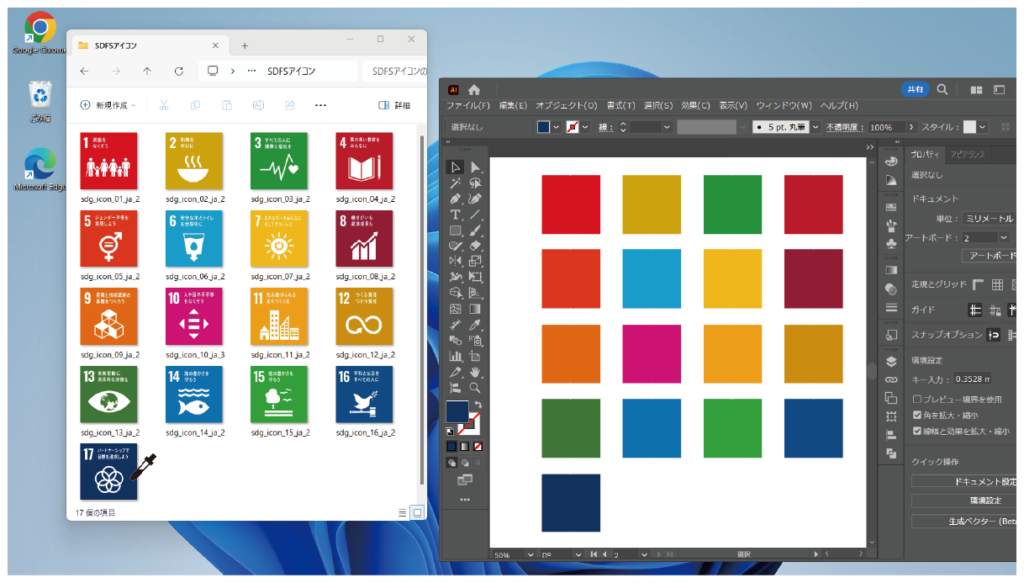Open stroke color dropdown in control bar
This screenshot has width=1024, height=583.
(x=584, y=127)
